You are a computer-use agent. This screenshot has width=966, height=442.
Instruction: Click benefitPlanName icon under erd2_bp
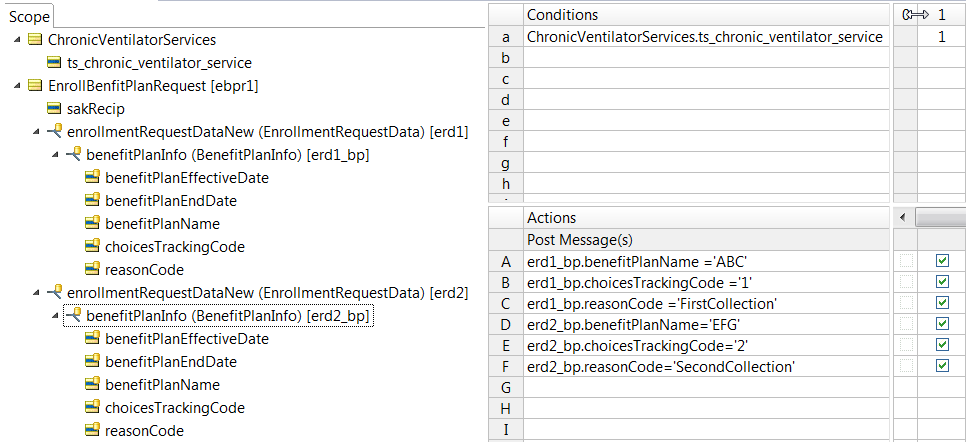pyautogui.click(x=92, y=383)
